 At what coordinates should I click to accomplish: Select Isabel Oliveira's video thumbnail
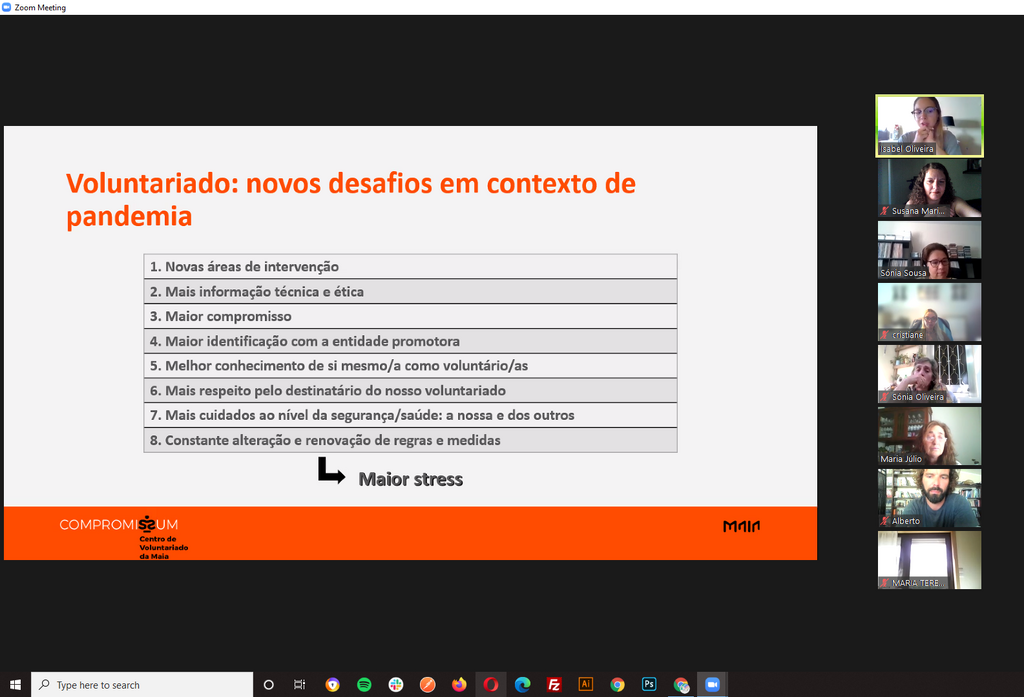pyautogui.click(x=929, y=125)
